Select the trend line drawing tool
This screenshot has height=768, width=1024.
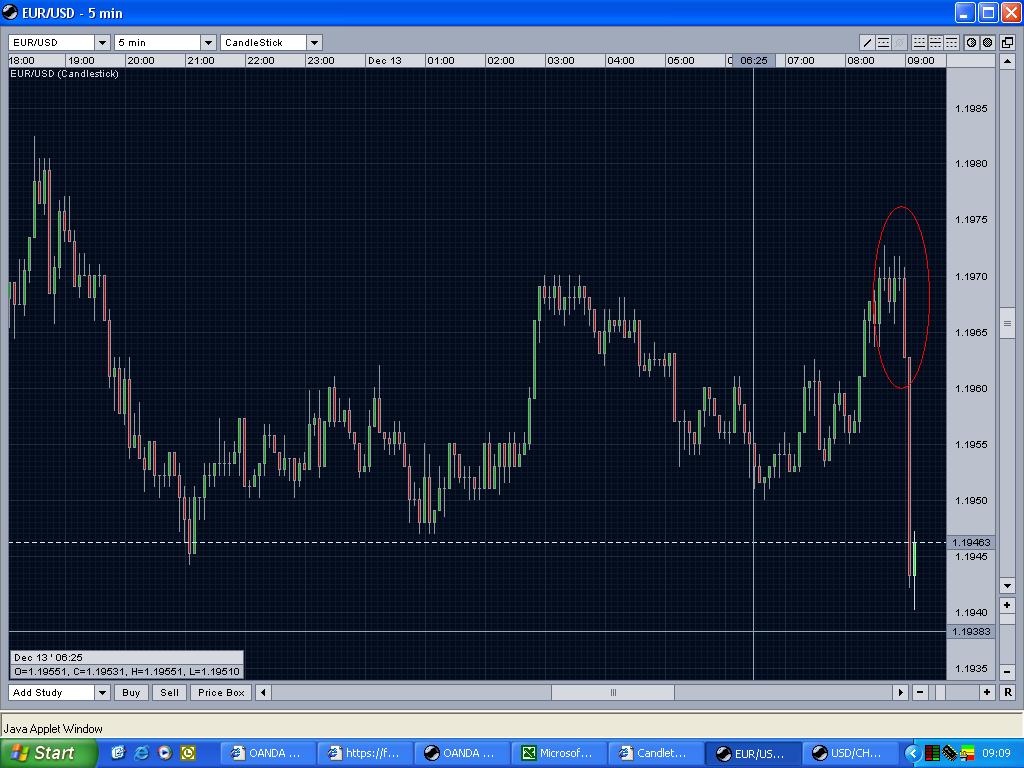867,42
